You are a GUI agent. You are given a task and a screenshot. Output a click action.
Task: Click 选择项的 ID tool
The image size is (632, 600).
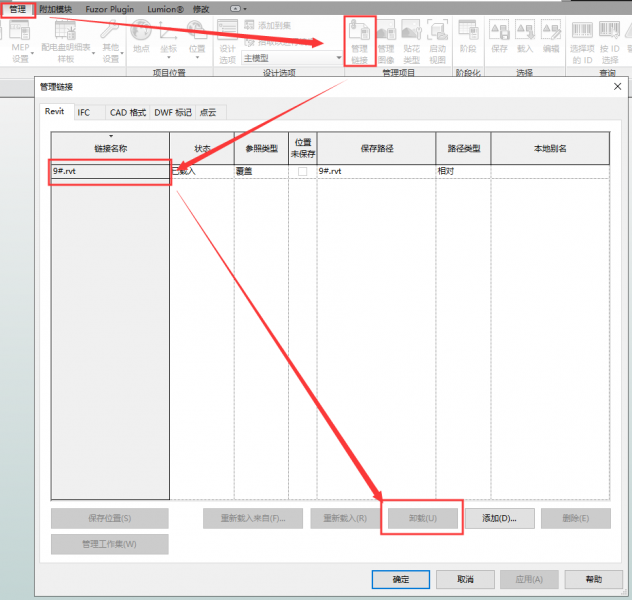[x=582, y=42]
